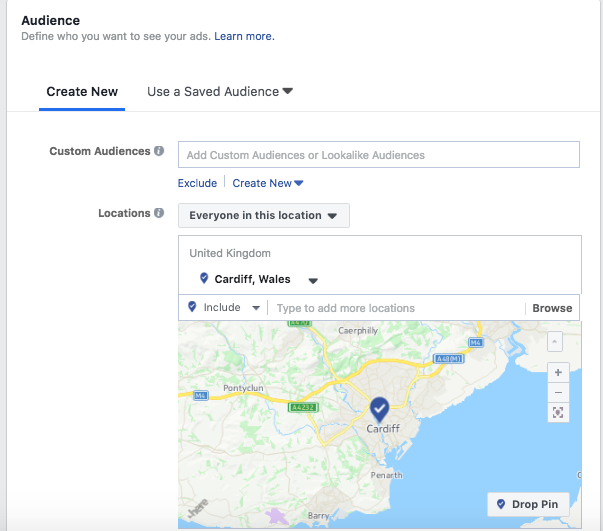603x531 pixels.
Task: Expand the Cardiff, Wales options arrow
Action: 313,281
